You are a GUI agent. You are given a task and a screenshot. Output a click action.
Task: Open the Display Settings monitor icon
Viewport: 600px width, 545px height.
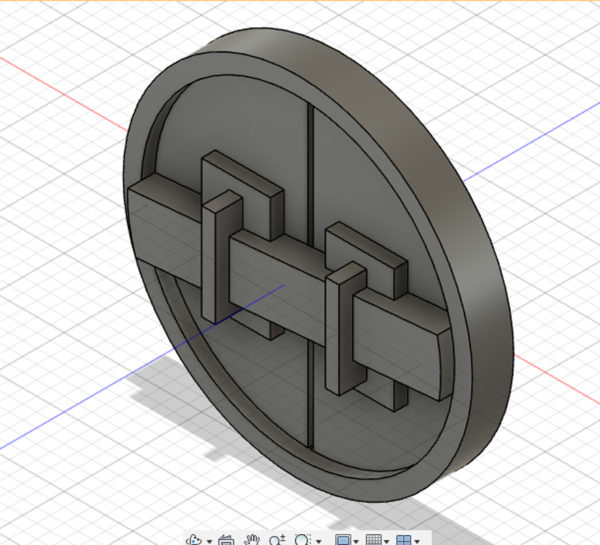pyautogui.click(x=342, y=540)
